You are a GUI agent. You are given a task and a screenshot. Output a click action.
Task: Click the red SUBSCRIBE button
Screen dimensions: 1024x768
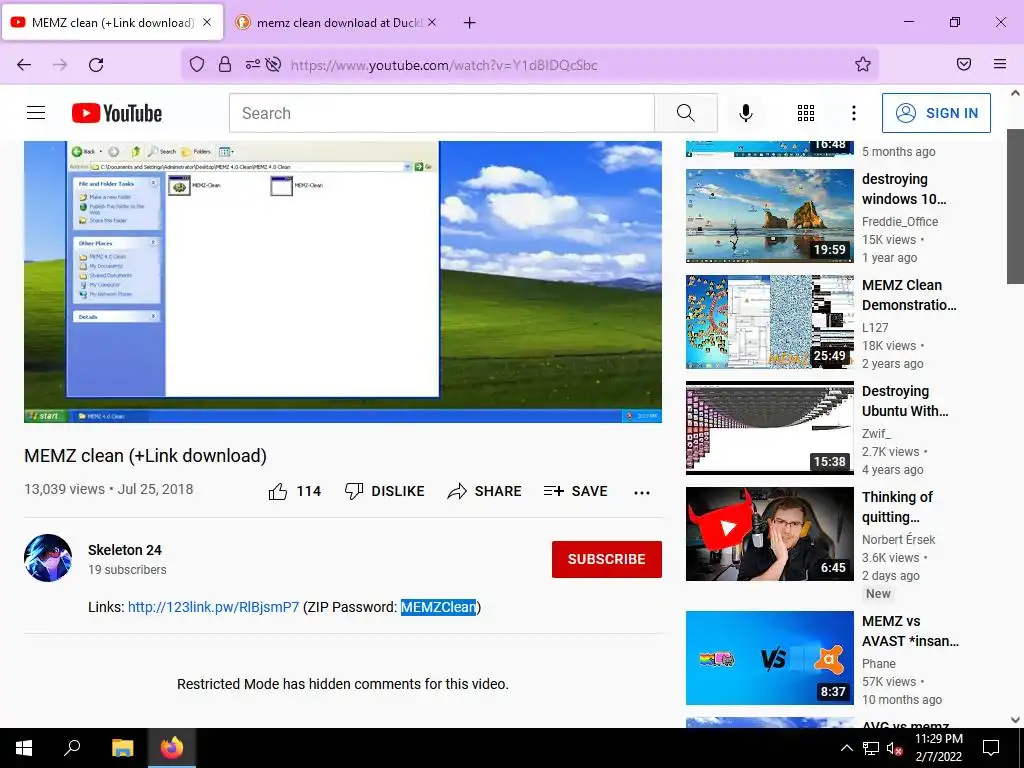coord(607,559)
